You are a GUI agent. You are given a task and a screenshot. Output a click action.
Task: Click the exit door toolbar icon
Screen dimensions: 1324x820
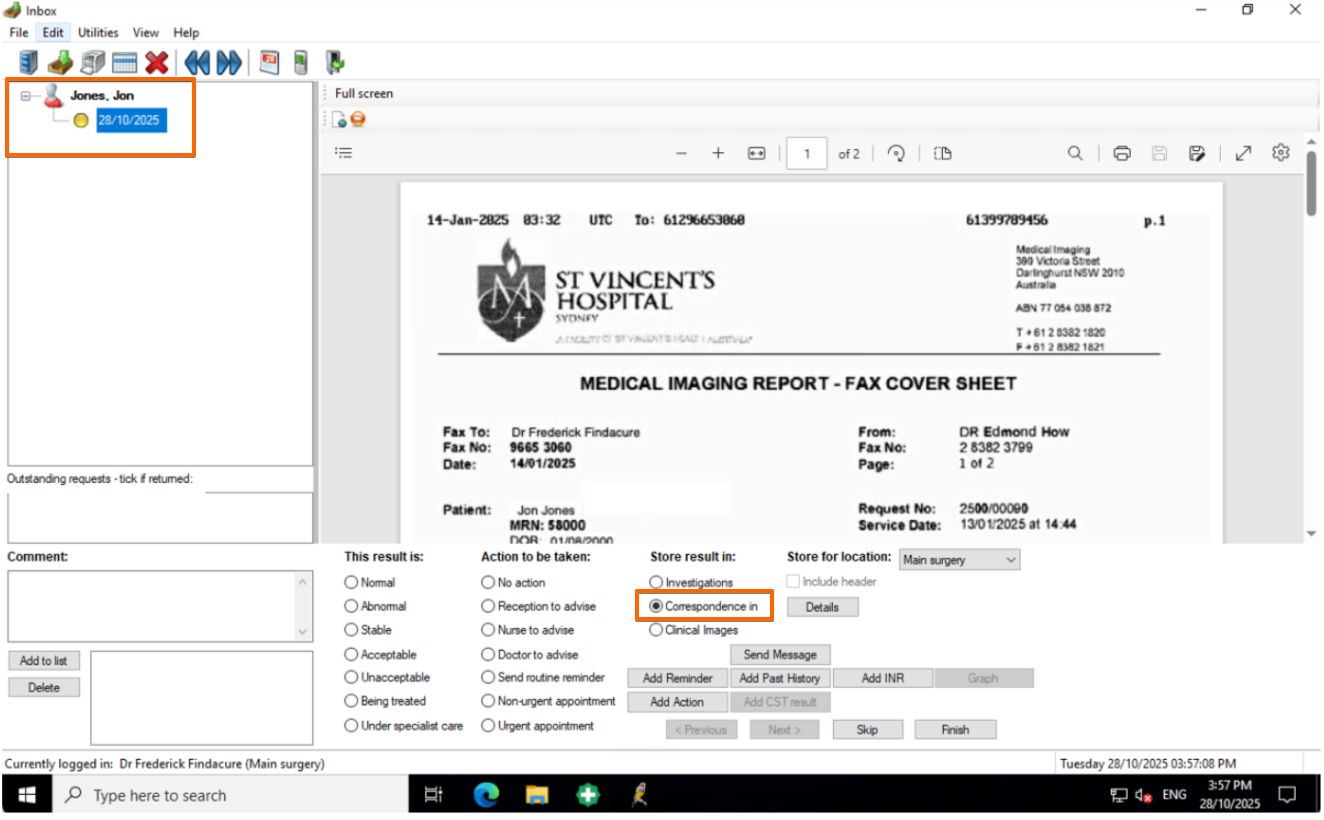tap(335, 63)
